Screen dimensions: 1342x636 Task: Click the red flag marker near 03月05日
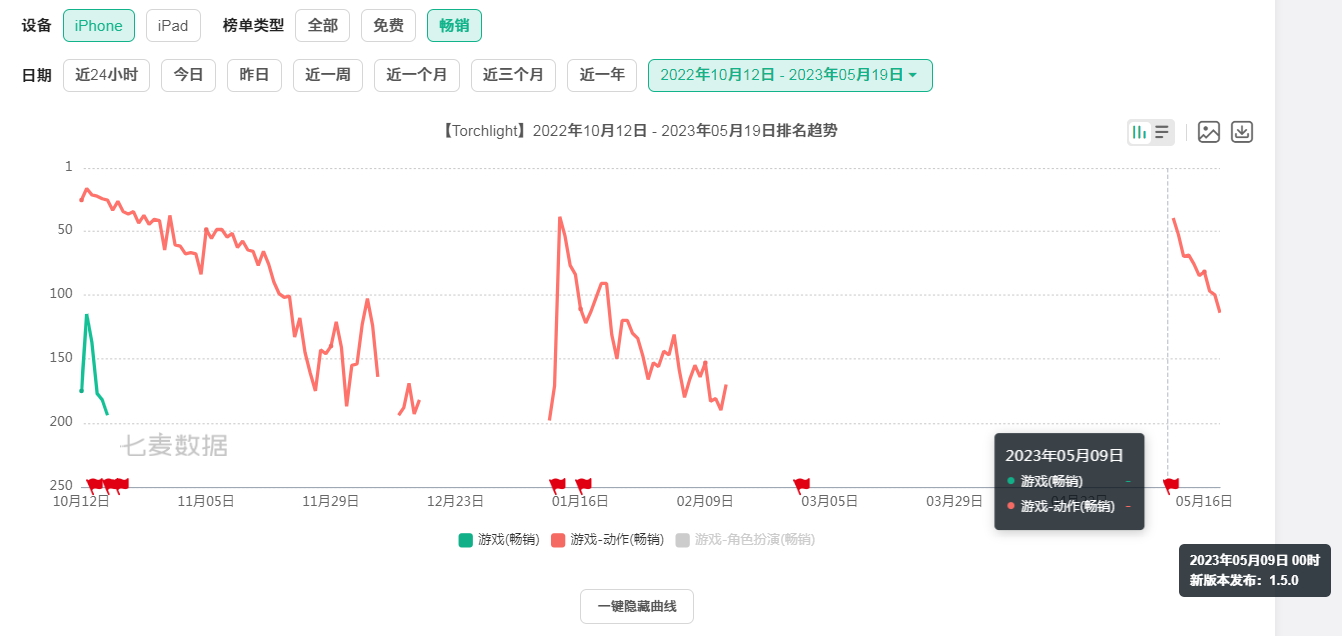(802, 484)
